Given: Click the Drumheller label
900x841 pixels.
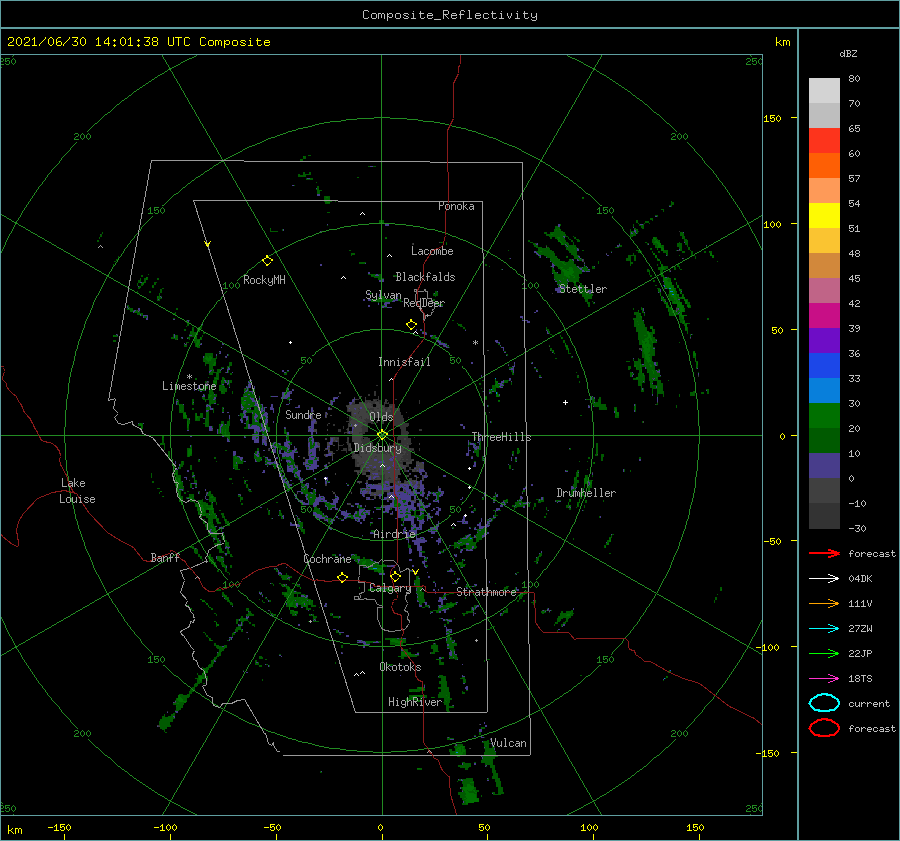Looking at the screenshot, I should click(586, 493).
